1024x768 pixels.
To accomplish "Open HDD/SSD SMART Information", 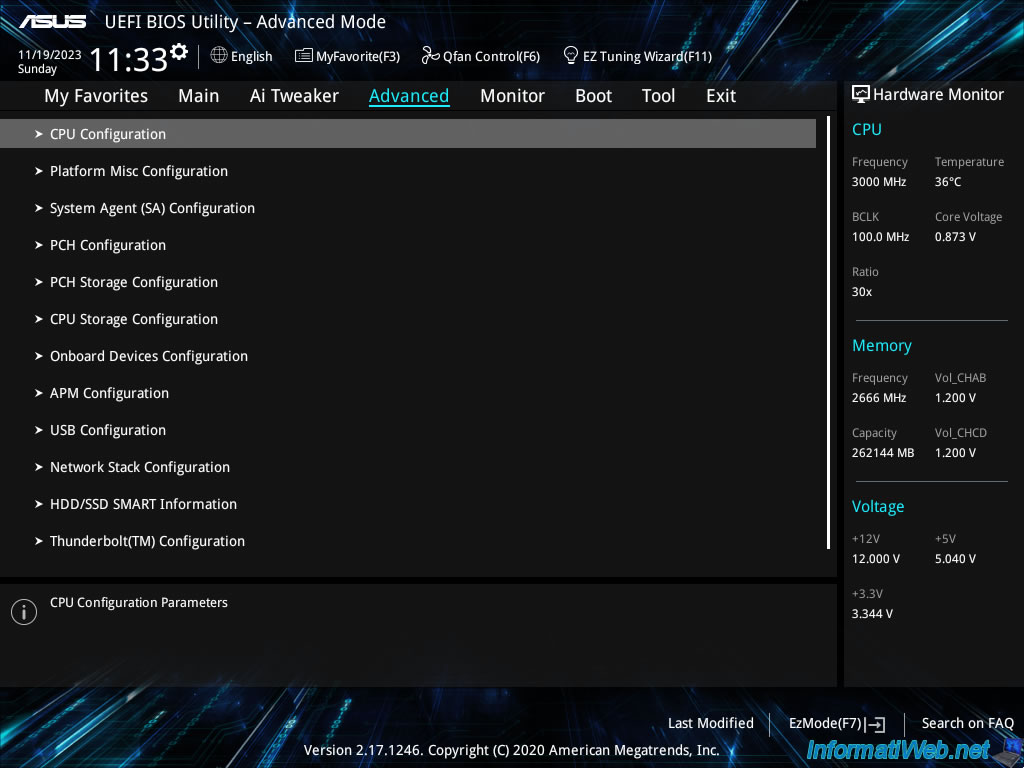I will click(143, 504).
